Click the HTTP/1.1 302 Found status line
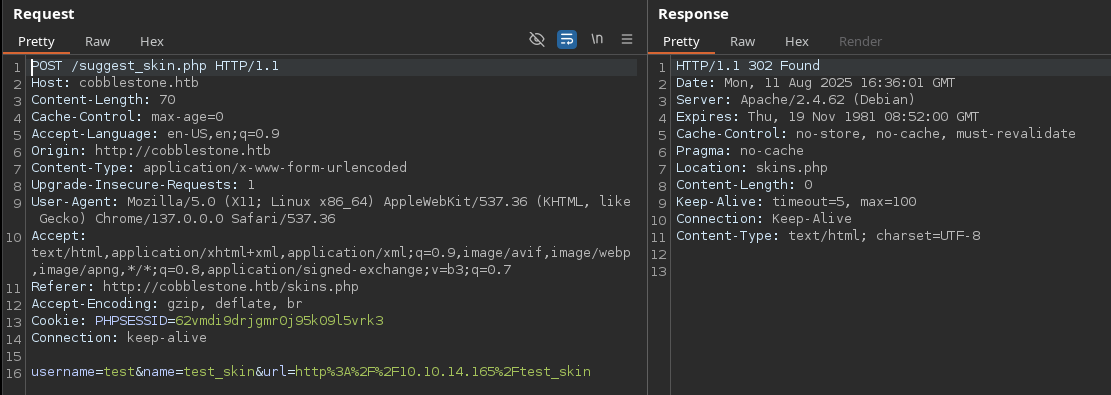The height and width of the screenshot is (395, 1111). 748,66
